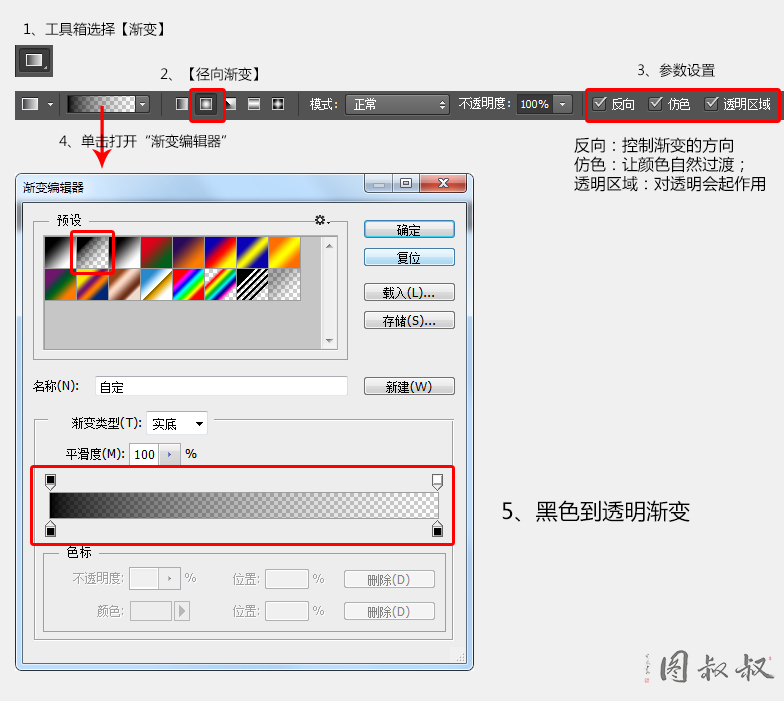Screen dimensions: 784x701
Task: Open the tool preset picker arrow
Action: (x=50, y=104)
